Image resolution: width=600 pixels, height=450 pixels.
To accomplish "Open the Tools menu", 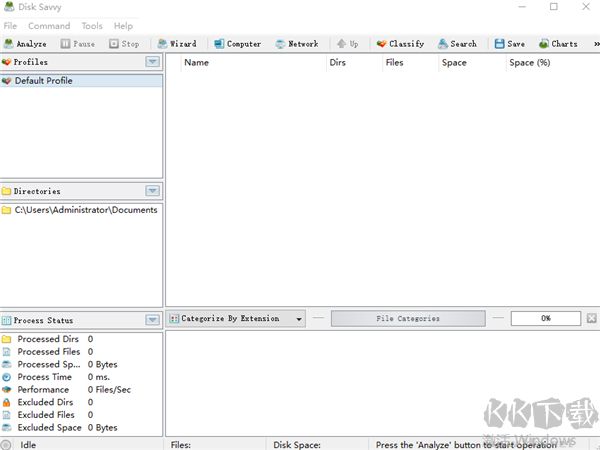I will point(92,26).
